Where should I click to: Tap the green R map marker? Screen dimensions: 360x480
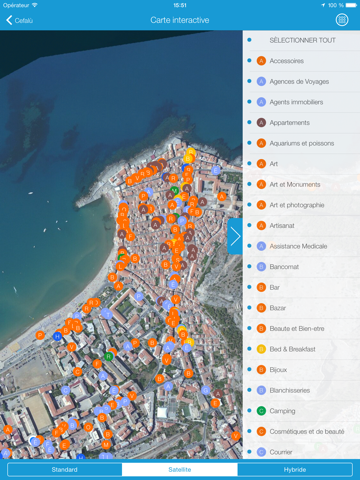pos(108,357)
